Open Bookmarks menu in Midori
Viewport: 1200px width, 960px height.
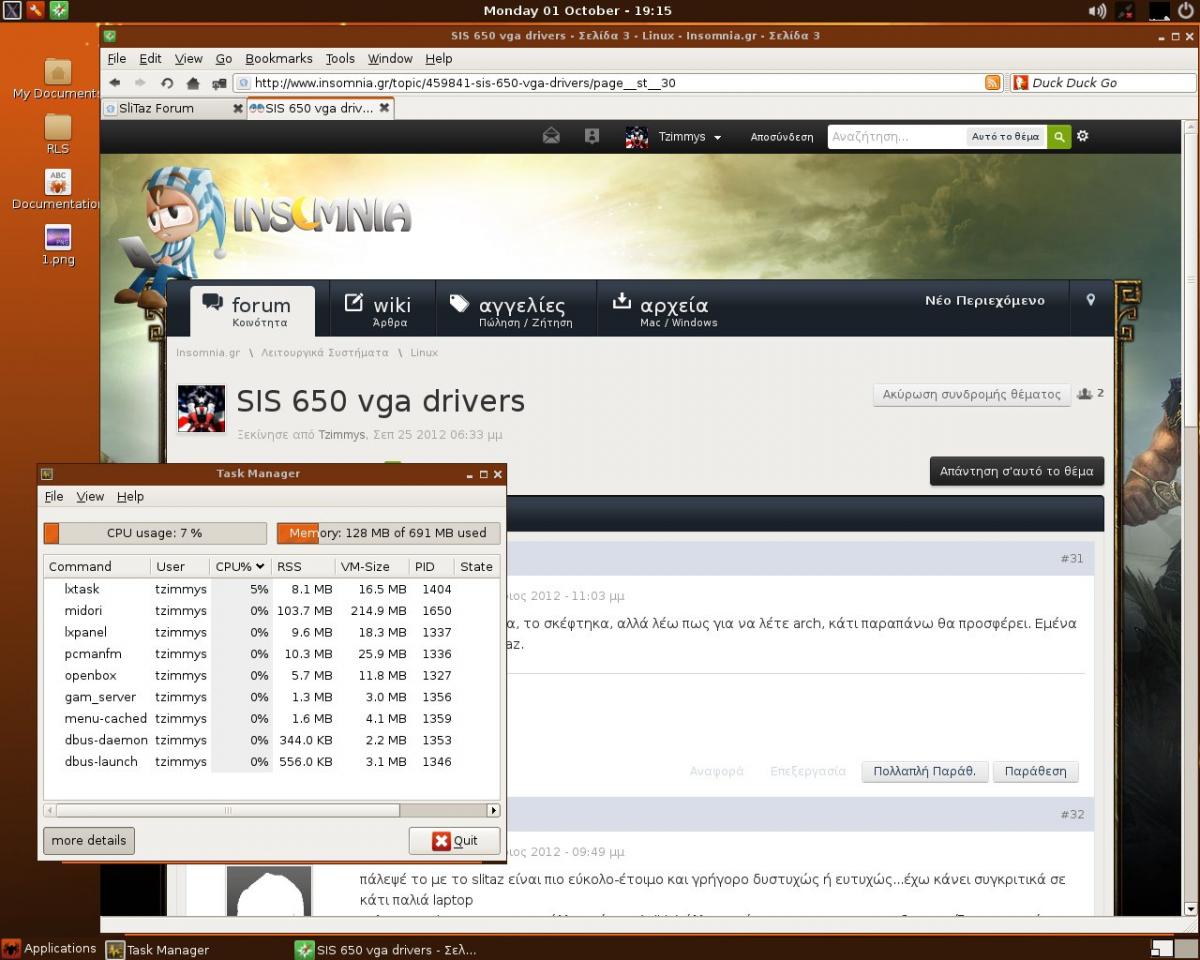click(279, 59)
